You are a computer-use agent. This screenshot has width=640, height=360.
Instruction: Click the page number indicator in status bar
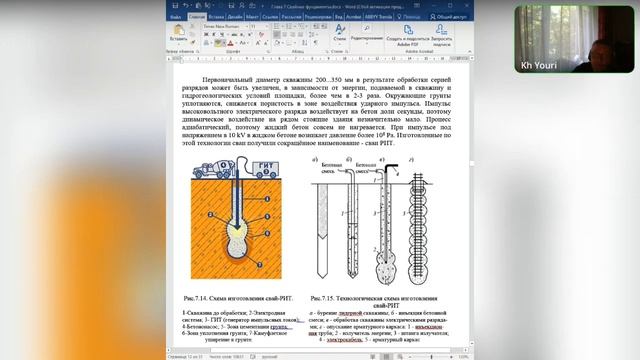185,357
